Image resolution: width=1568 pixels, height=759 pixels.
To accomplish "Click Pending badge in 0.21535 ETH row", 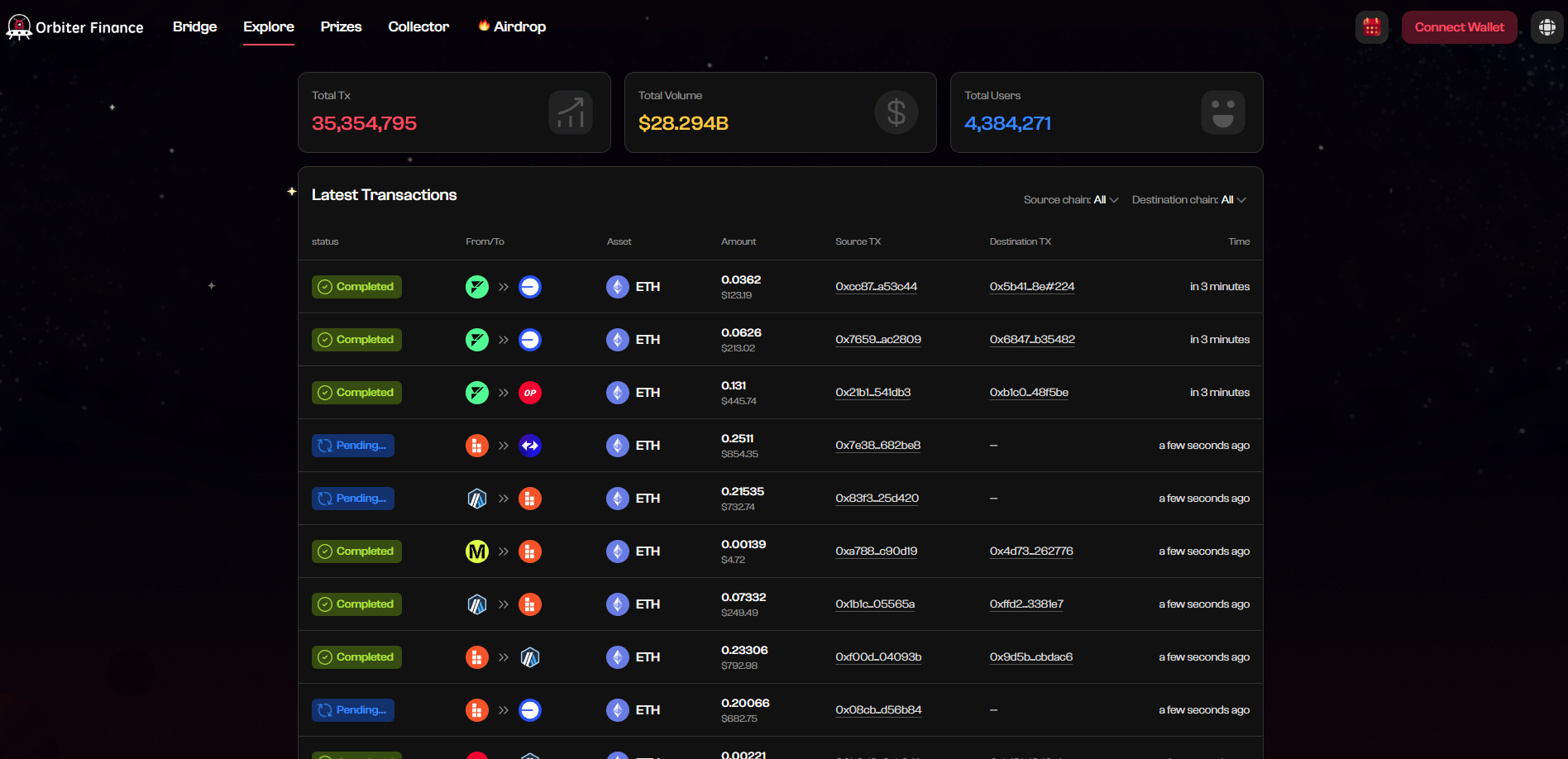I will tap(353, 499).
